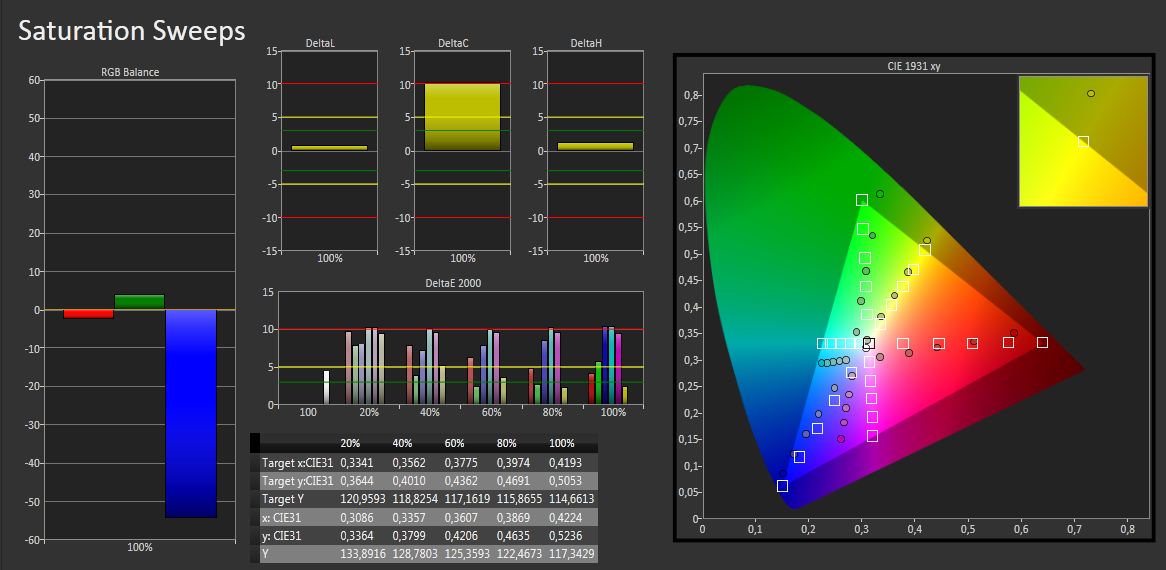Click luminance value 117,3429
Image resolution: width=1166 pixels, height=570 pixels.
(x=571, y=554)
